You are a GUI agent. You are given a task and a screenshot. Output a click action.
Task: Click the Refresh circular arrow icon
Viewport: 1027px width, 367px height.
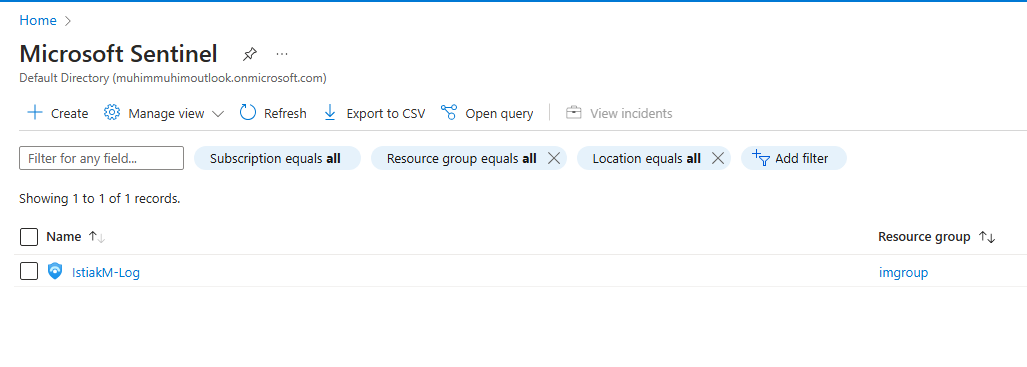click(x=248, y=113)
